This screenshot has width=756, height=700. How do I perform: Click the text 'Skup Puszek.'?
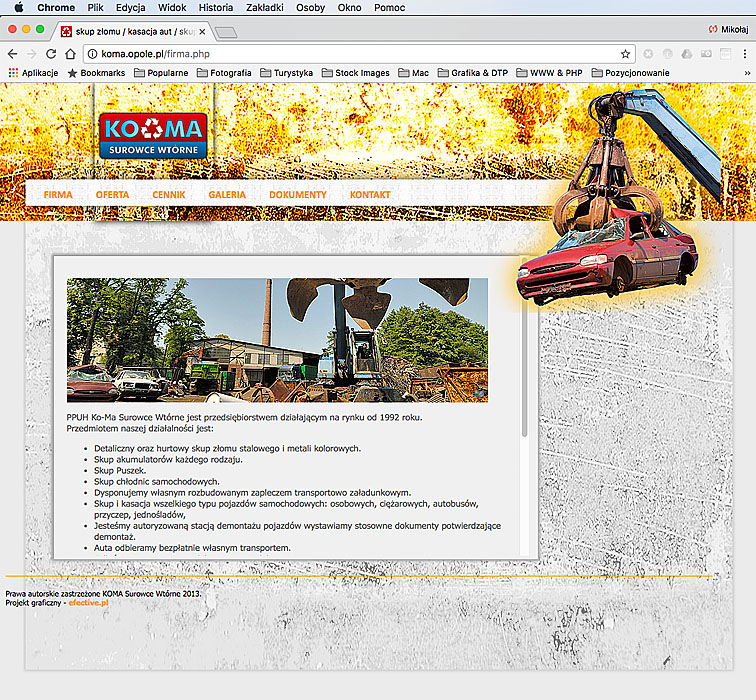click(x=120, y=471)
